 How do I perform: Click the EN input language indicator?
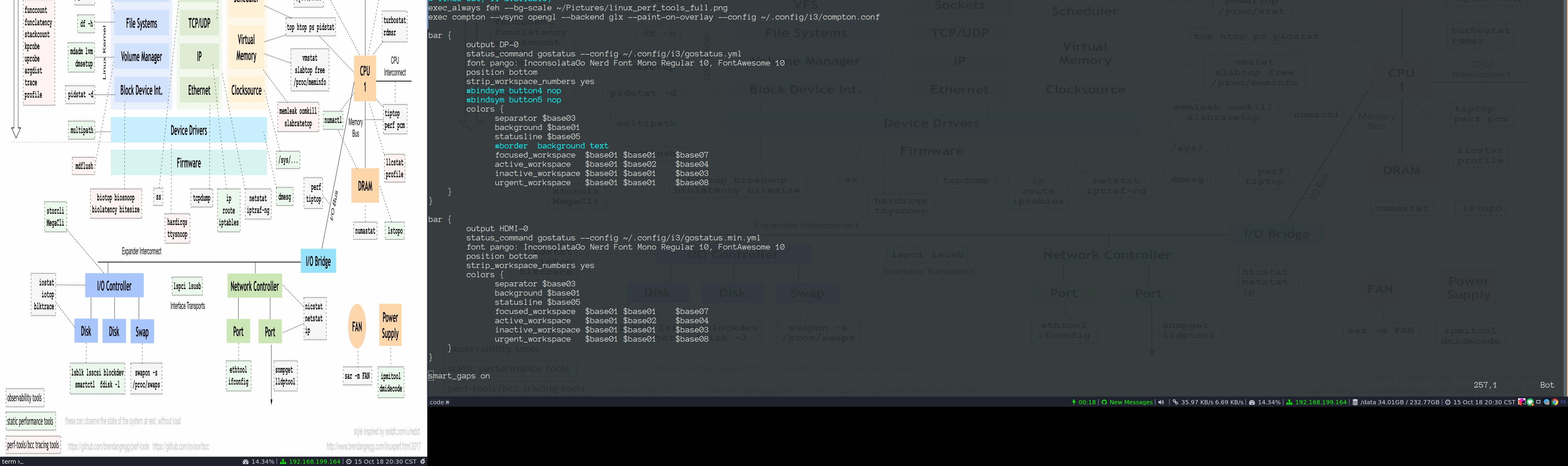pos(1563,402)
